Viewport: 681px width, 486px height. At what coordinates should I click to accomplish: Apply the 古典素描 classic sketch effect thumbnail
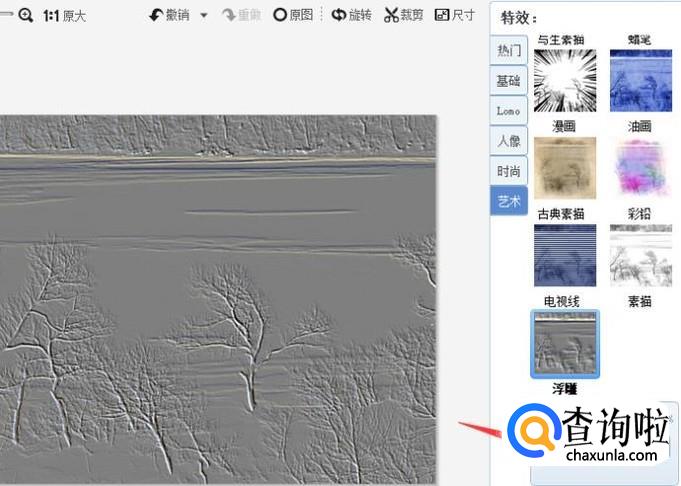point(565,168)
